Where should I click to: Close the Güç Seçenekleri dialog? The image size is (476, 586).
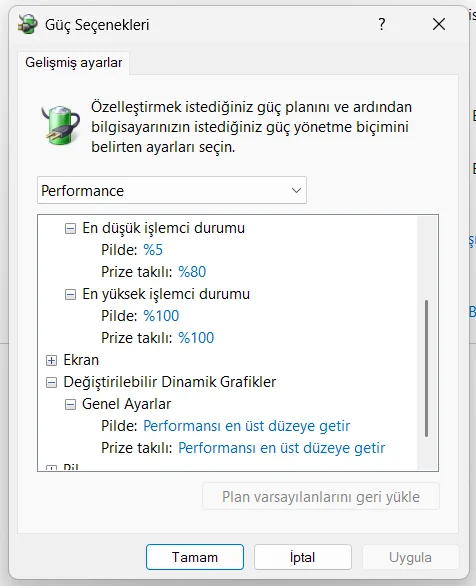(439, 24)
